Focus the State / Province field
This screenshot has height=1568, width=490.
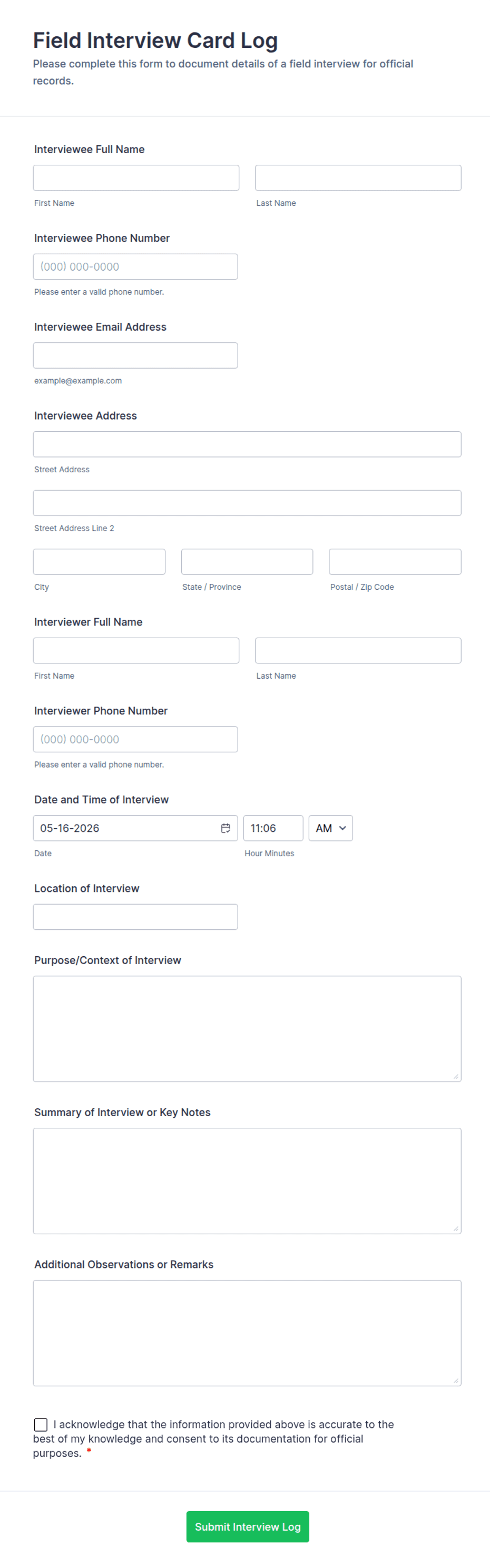247,562
